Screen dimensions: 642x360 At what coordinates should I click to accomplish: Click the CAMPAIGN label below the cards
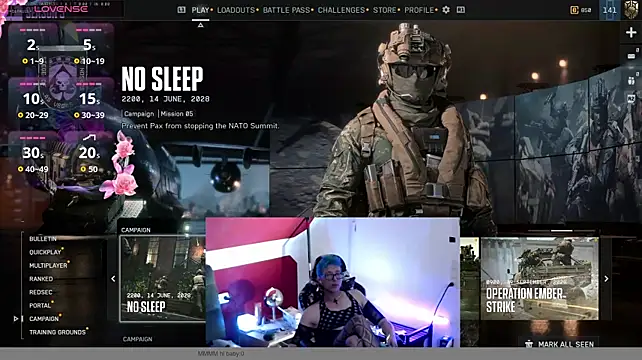coord(138,339)
